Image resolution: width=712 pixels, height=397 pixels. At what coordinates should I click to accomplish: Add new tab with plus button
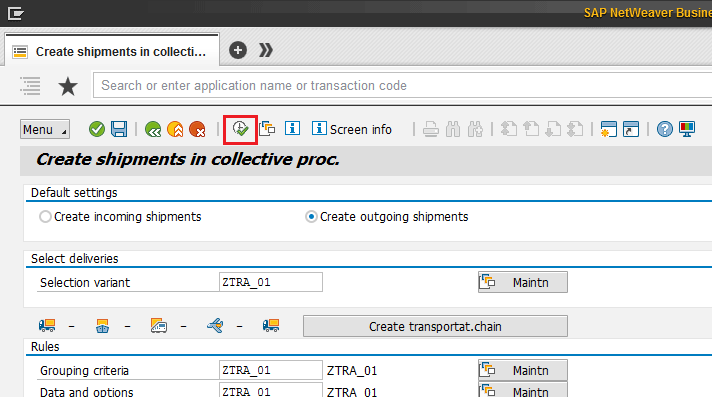(238, 50)
